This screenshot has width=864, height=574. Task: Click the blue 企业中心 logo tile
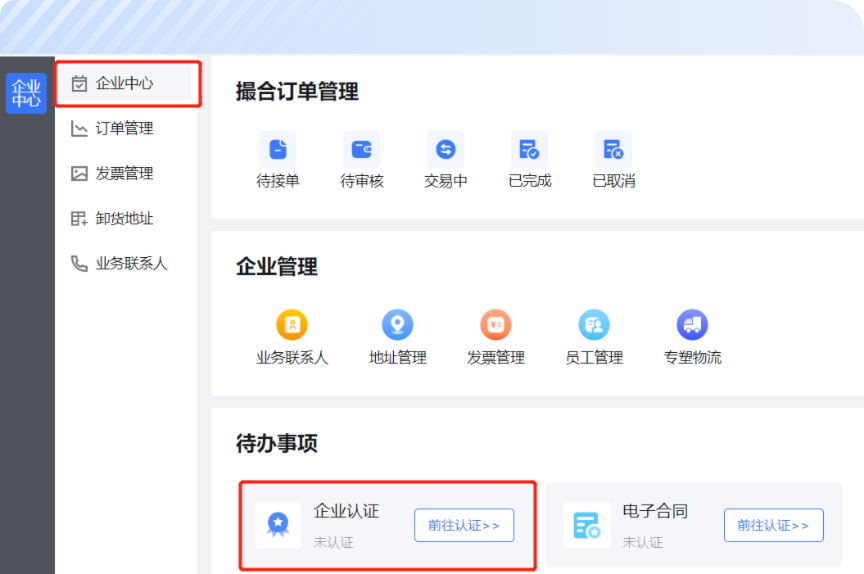26,93
